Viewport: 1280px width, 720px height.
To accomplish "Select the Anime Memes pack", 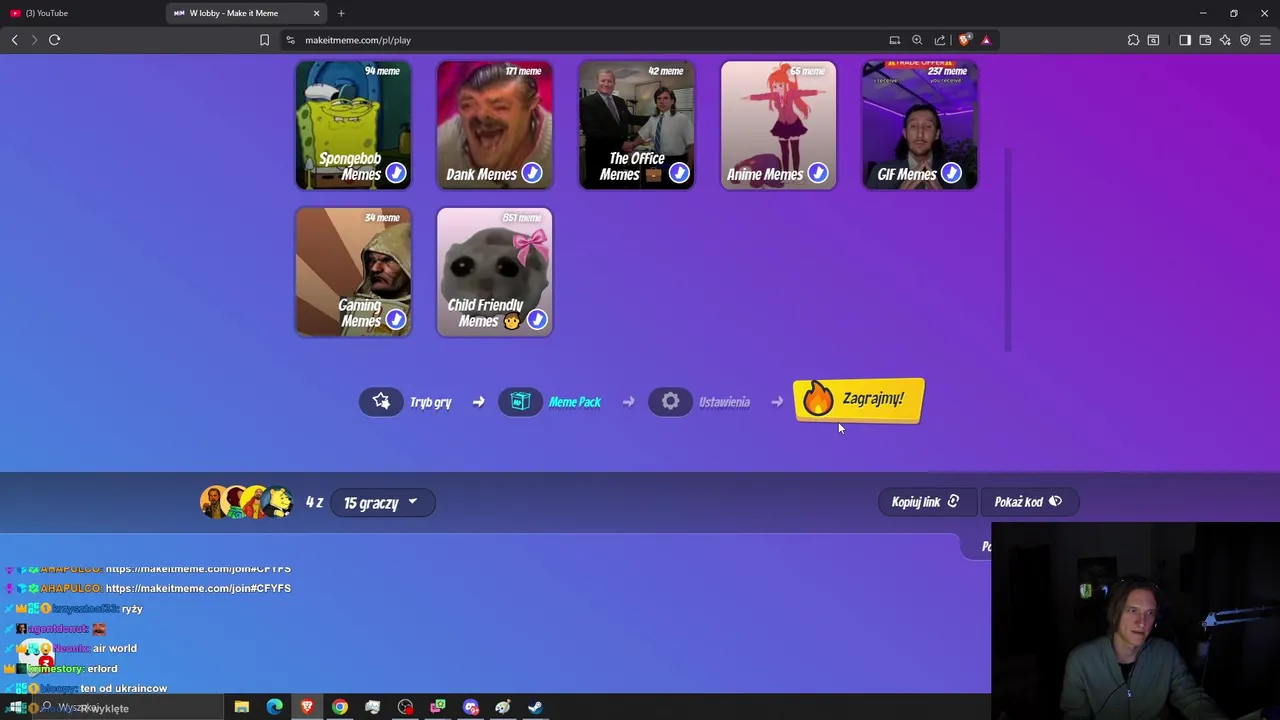I will (x=778, y=125).
